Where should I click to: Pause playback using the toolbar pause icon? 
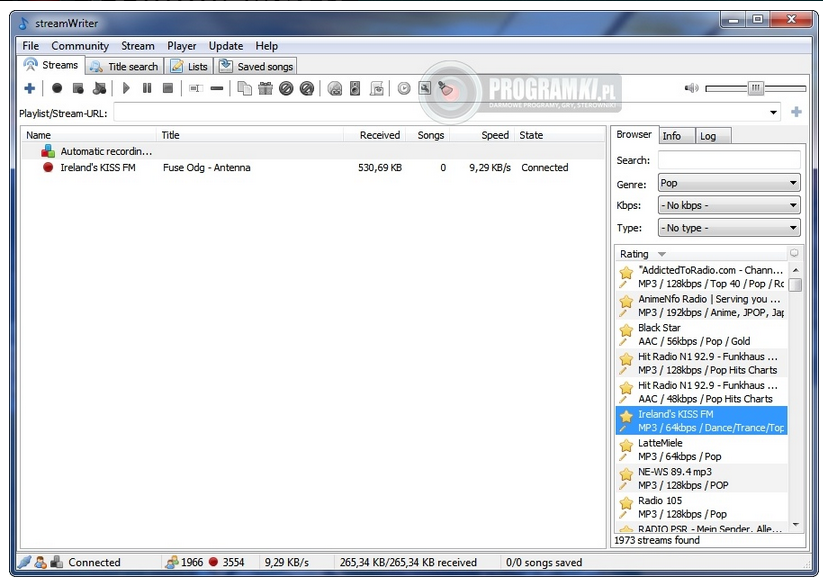147,88
